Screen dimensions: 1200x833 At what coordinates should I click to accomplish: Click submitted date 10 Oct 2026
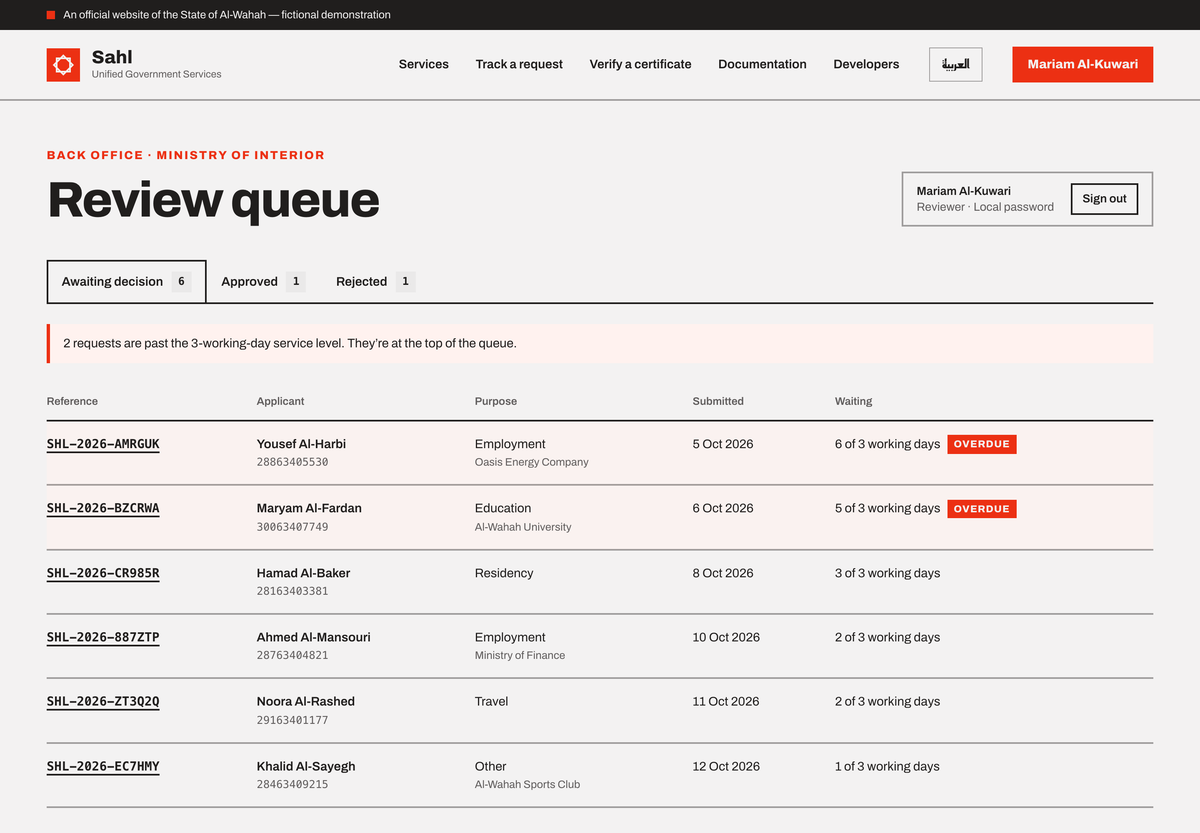(726, 637)
